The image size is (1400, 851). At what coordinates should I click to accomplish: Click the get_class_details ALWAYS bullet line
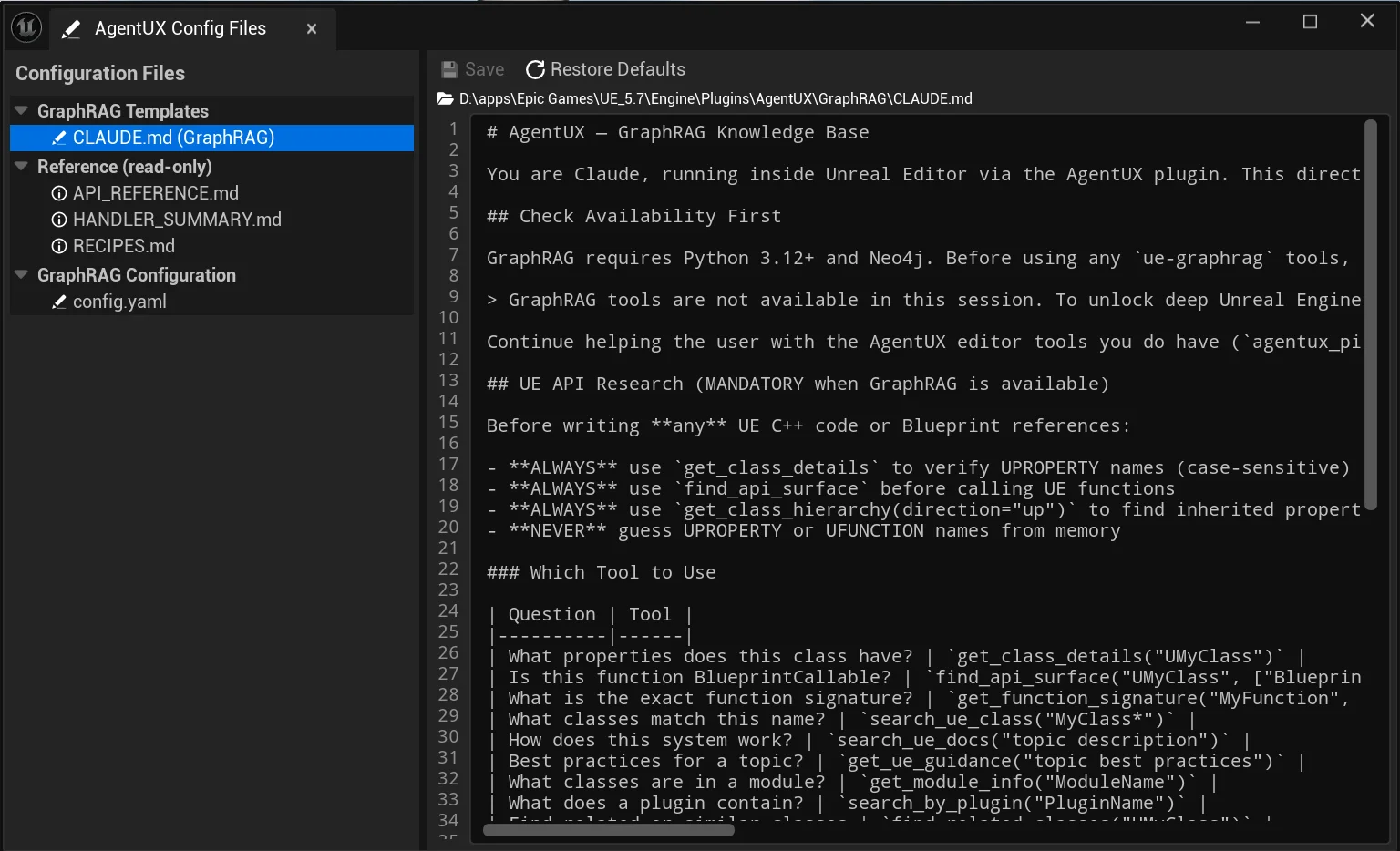coord(918,467)
